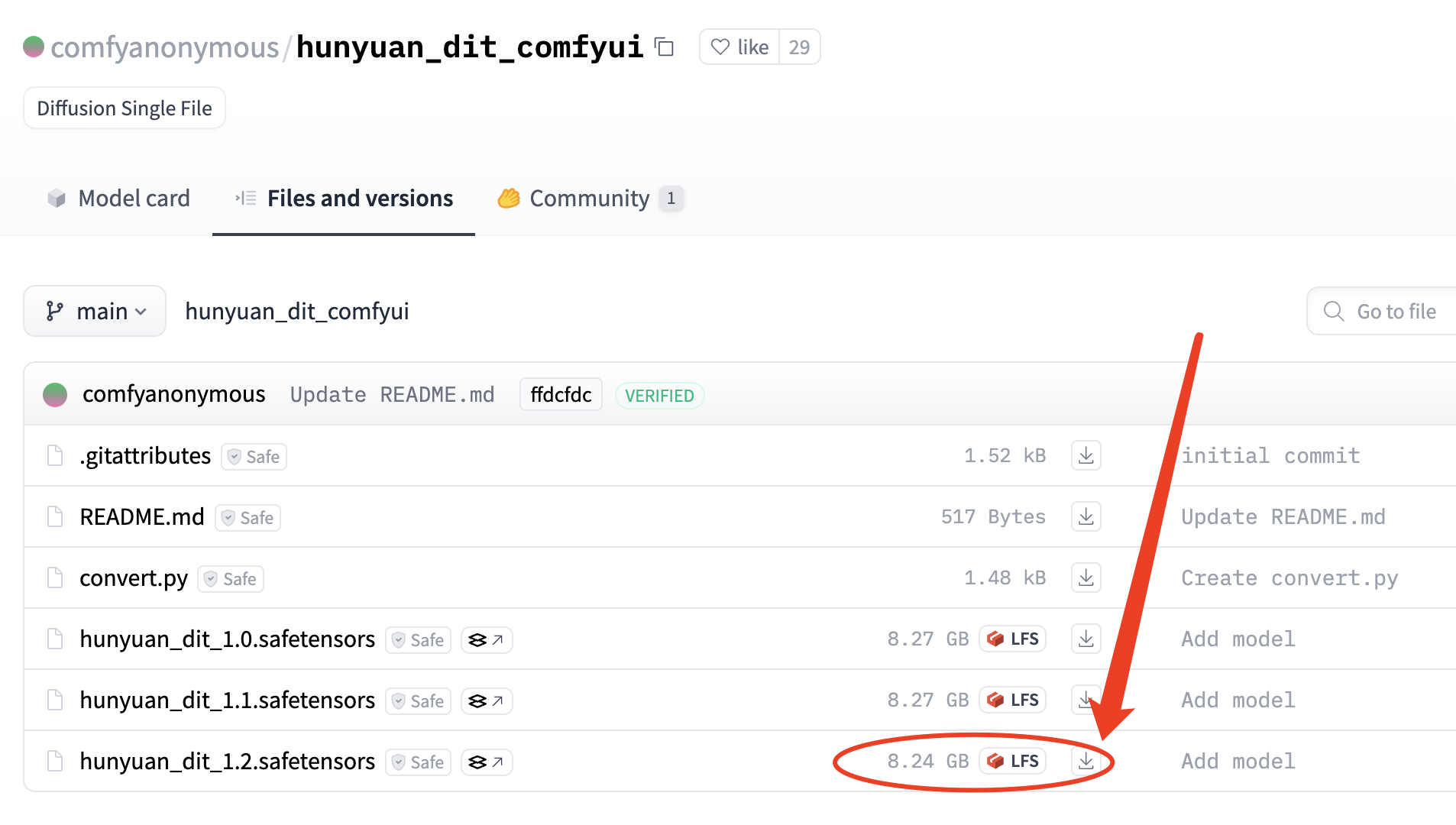Open hunyuan_dit_1.0.safetensors file

click(x=228, y=639)
